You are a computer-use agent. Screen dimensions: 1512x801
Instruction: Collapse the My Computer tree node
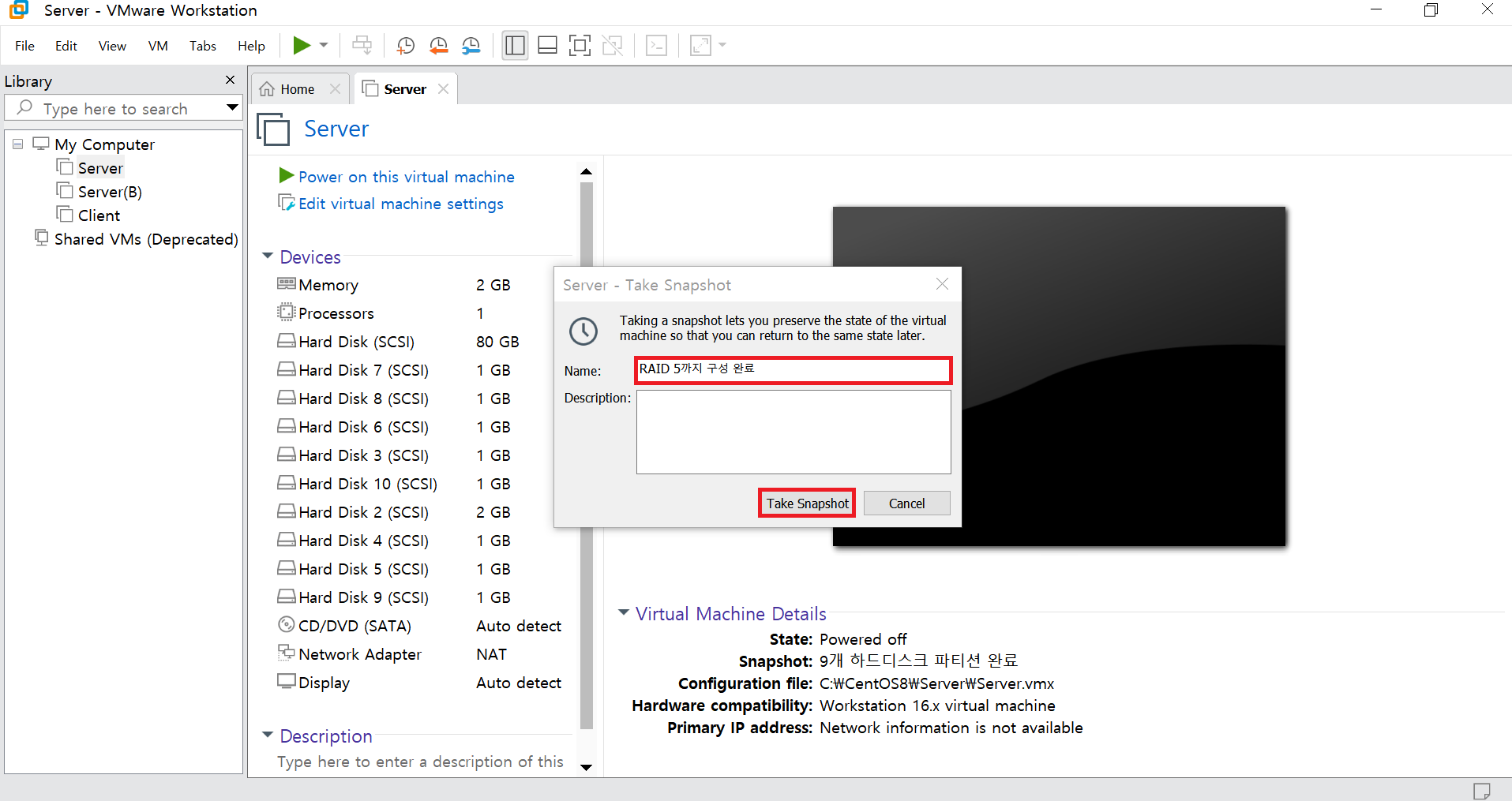tap(17, 144)
